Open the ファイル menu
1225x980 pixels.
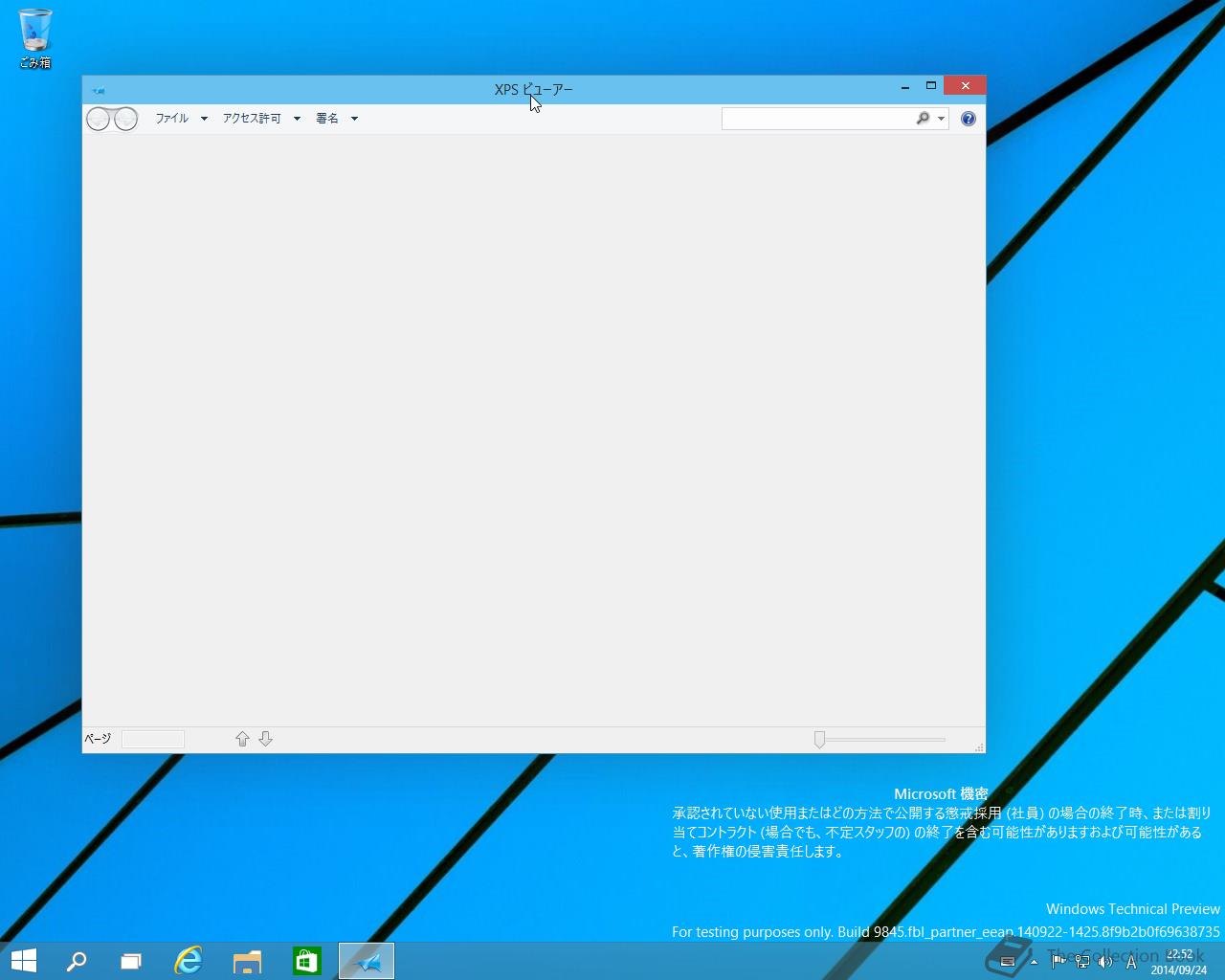point(181,119)
